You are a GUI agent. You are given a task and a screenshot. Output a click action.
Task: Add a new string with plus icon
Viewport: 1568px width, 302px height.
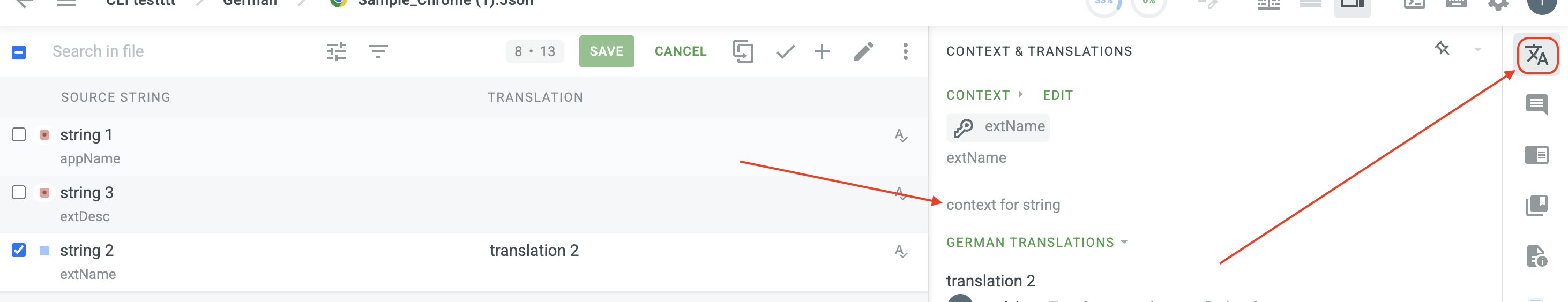tap(822, 51)
